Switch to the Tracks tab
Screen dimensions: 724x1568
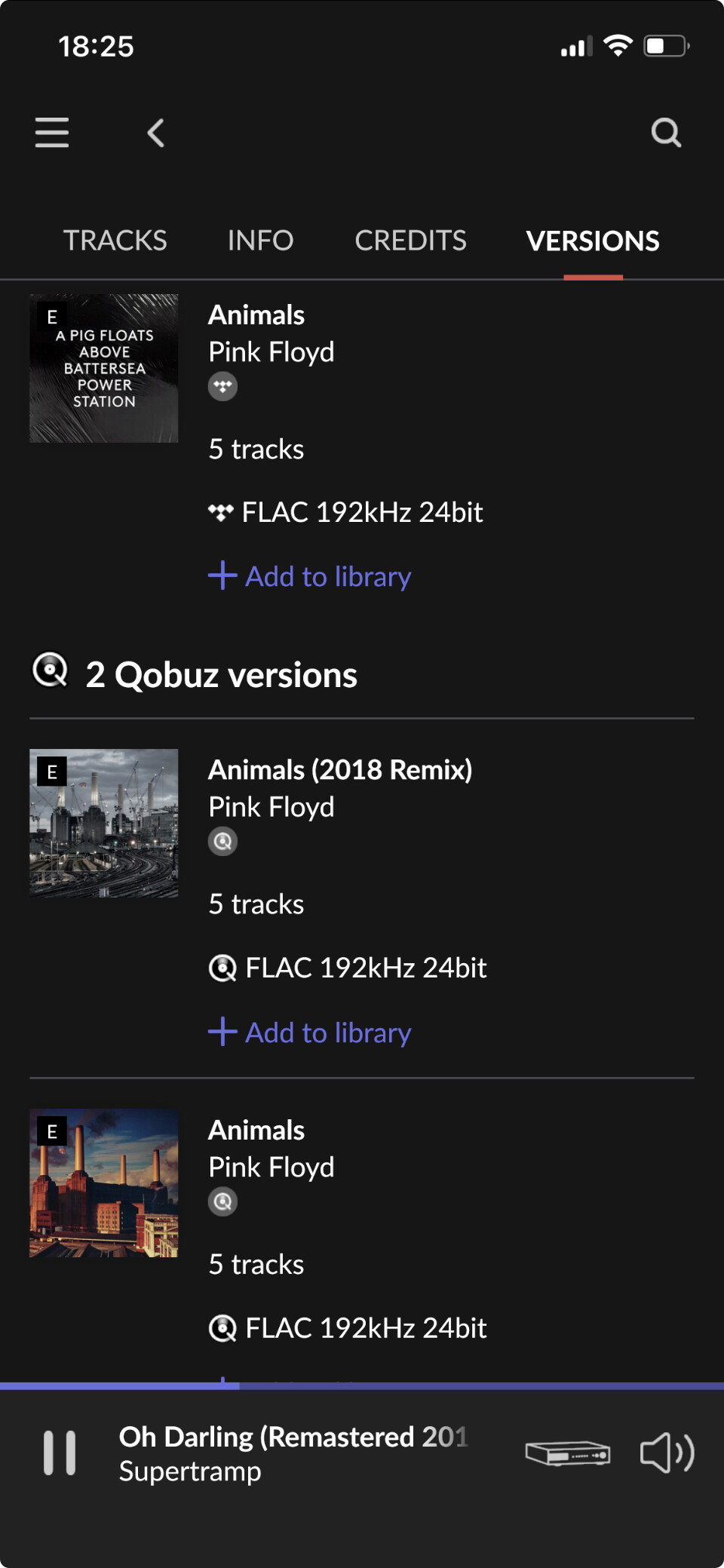[x=115, y=241]
